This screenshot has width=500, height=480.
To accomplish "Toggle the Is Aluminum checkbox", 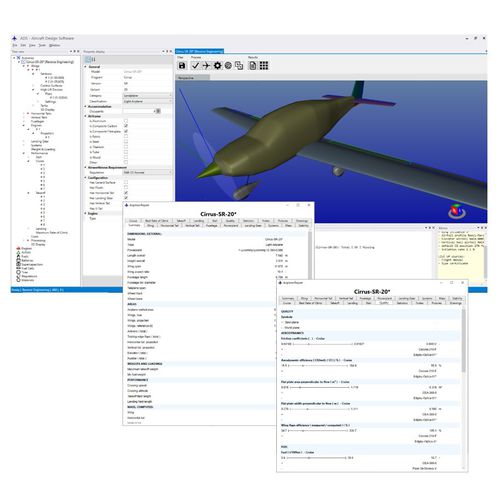I will [x=126, y=121].
